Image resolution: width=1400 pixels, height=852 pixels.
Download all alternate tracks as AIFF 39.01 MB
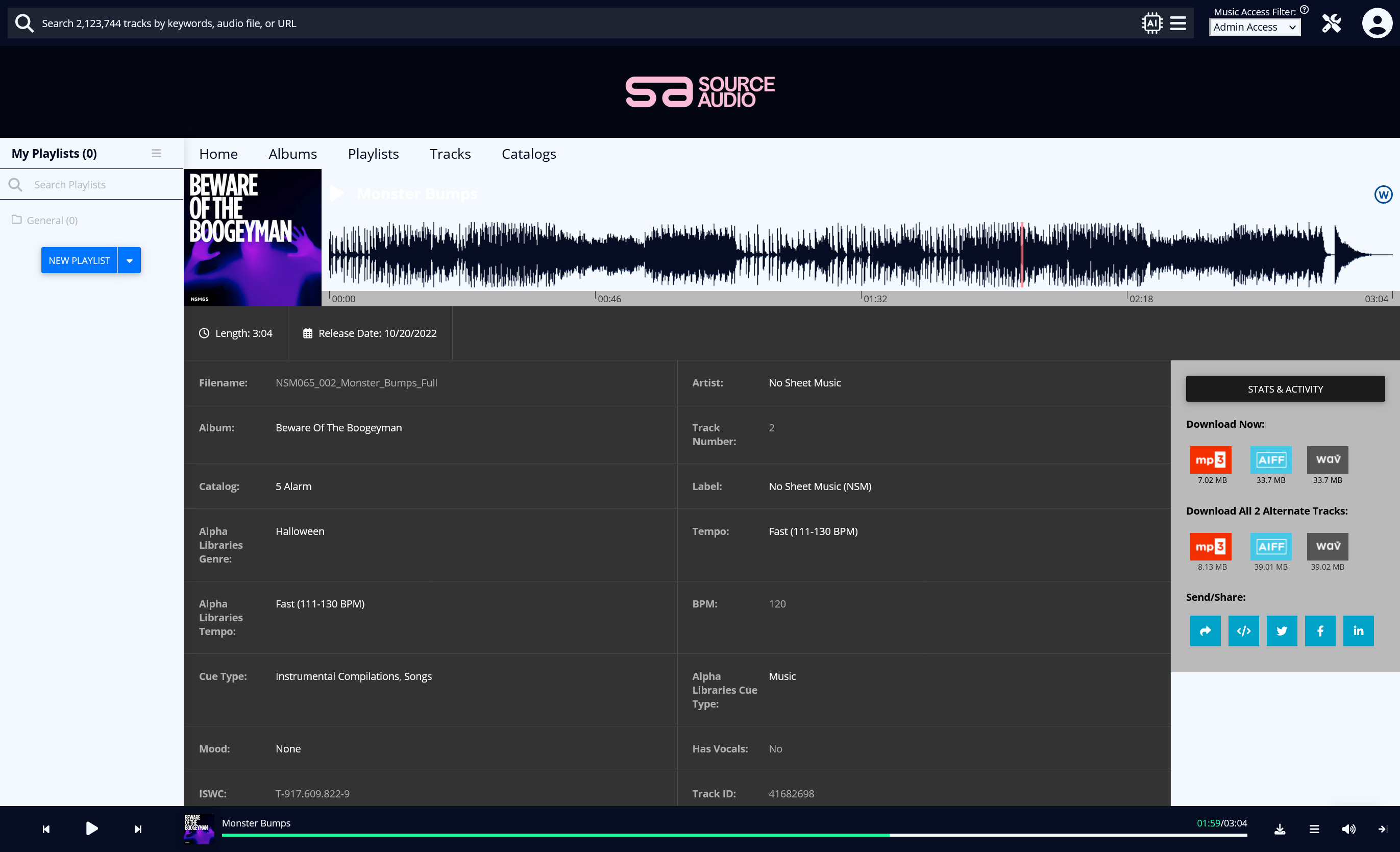click(1270, 546)
